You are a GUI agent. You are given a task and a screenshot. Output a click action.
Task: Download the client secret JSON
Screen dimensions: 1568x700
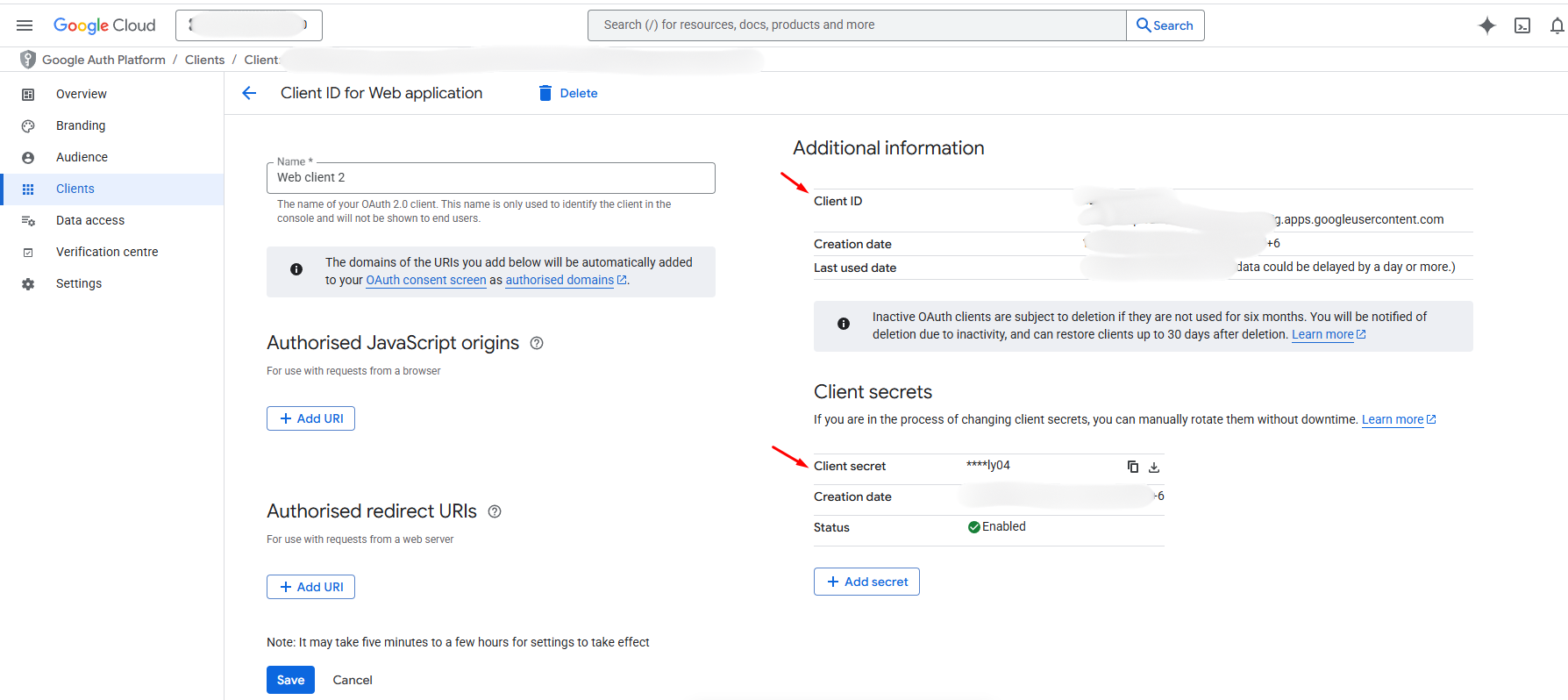(x=1154, y=467)
